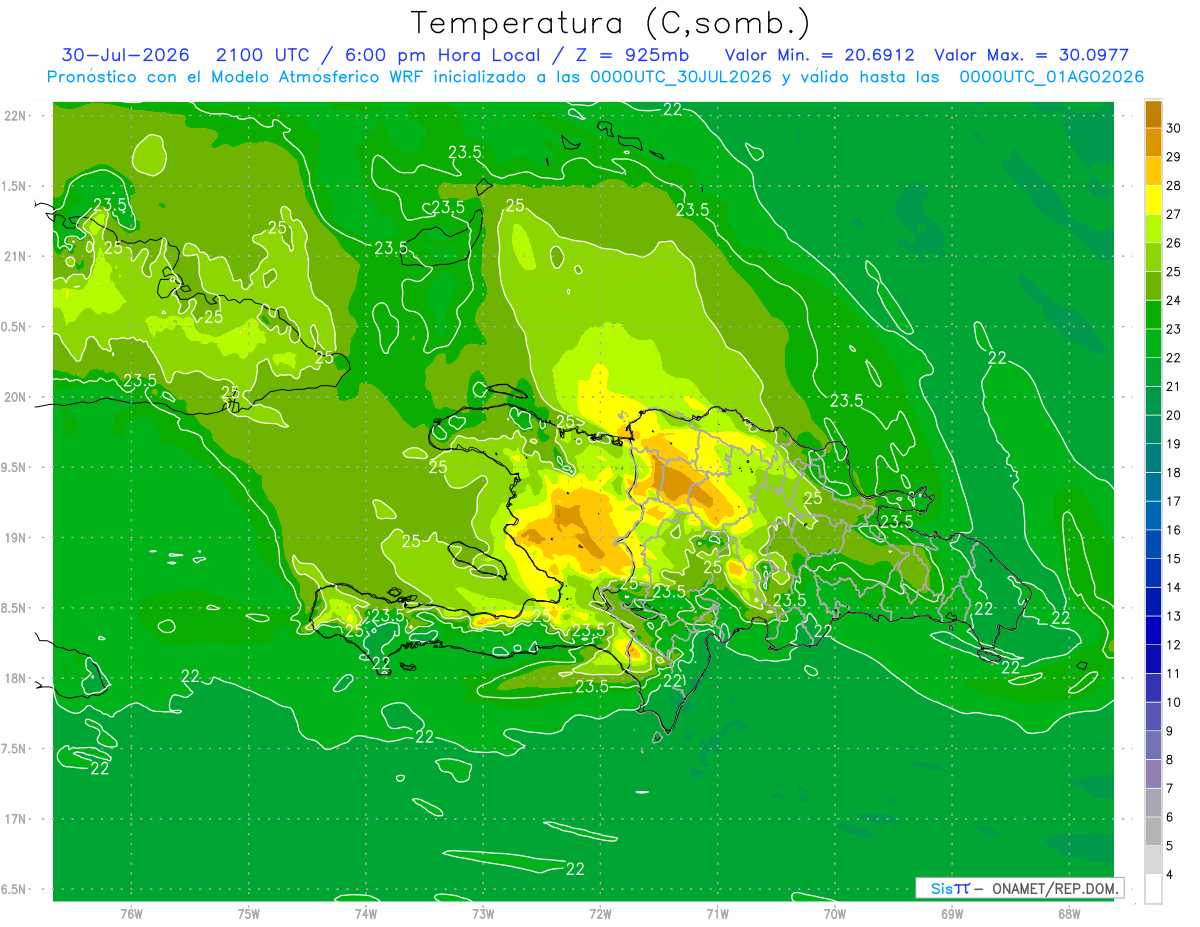Click the white swatch below legend value 4
Screen dimensions: 1200x927
(x=1153, y=888)
